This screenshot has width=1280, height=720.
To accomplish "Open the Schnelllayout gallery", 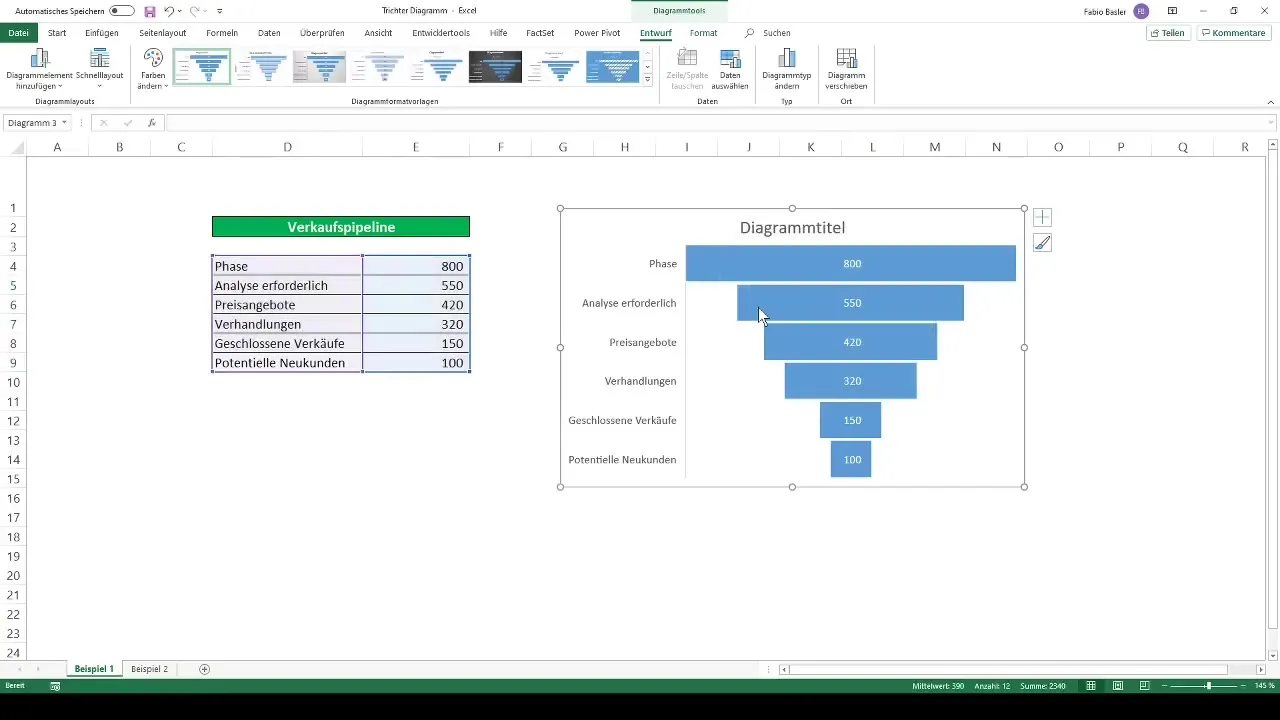I will pos(99,69).
